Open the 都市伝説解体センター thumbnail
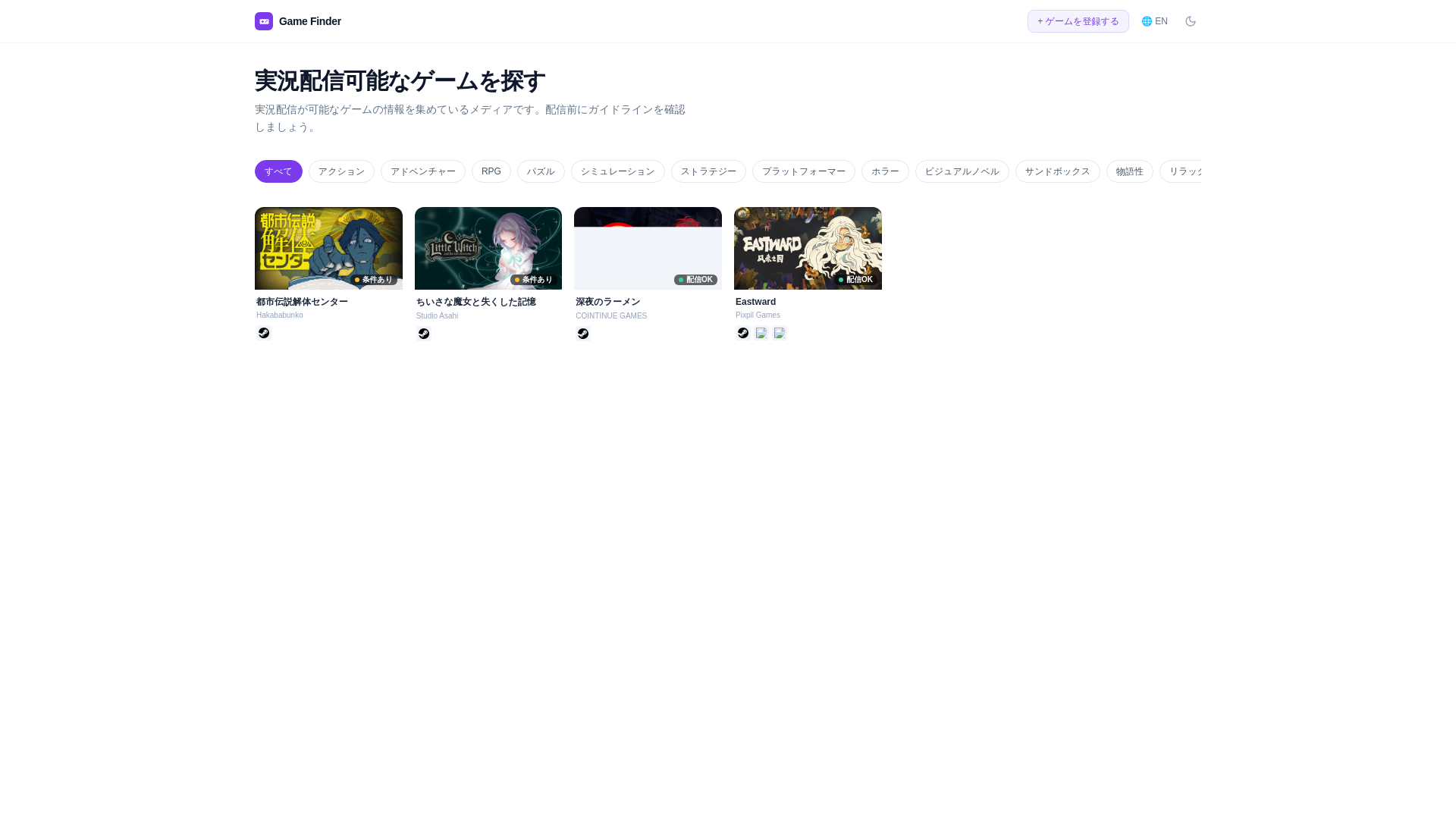 point(328,248)
